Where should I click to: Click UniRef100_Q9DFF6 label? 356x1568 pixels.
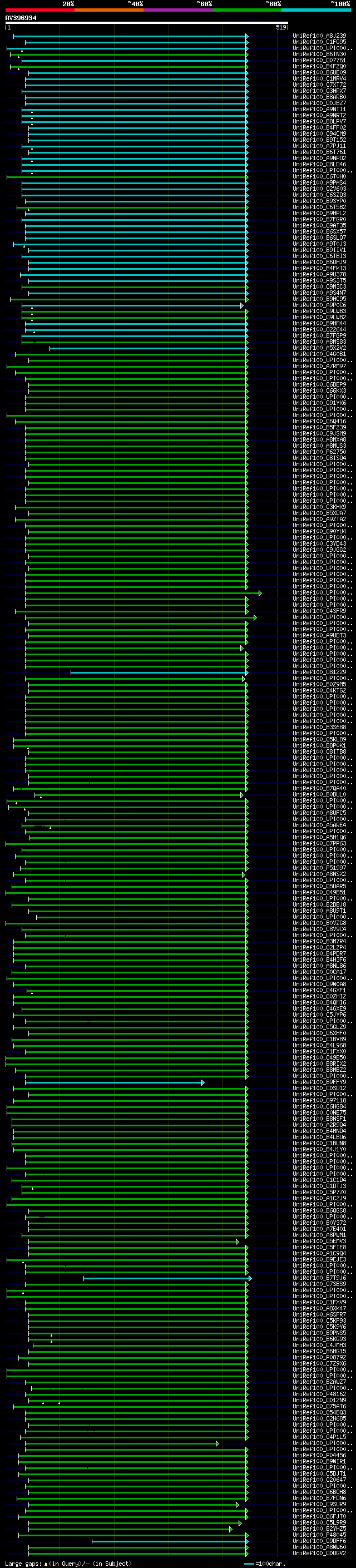tap(319, 1541)
